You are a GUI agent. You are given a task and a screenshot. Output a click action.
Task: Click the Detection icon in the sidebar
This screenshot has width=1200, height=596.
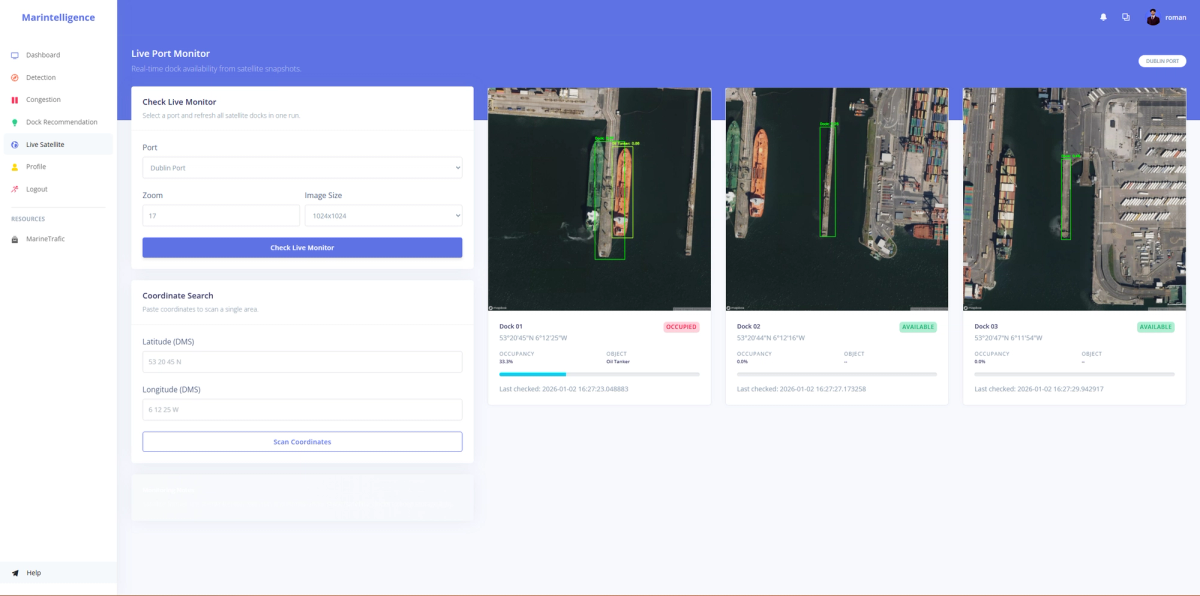pyautogui.click(x=16, y=77)
